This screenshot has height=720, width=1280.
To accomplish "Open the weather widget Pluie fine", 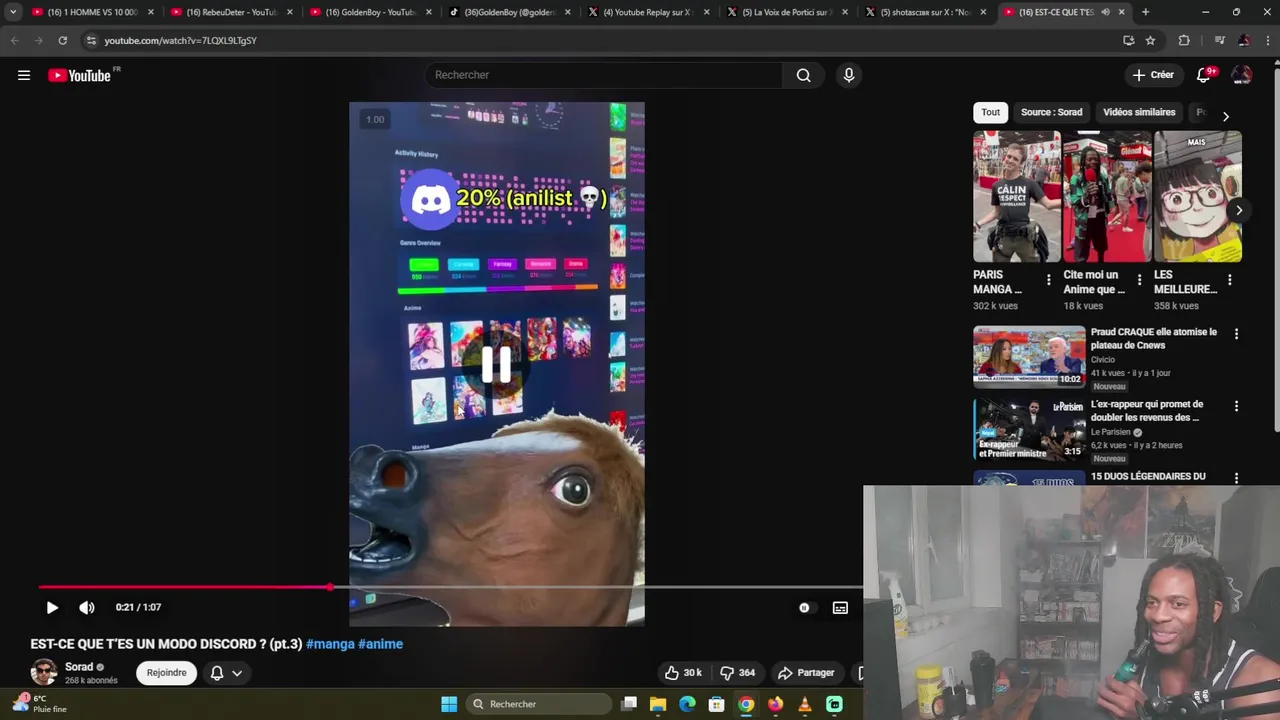I will pyautogui.click(x=42, y=704).
